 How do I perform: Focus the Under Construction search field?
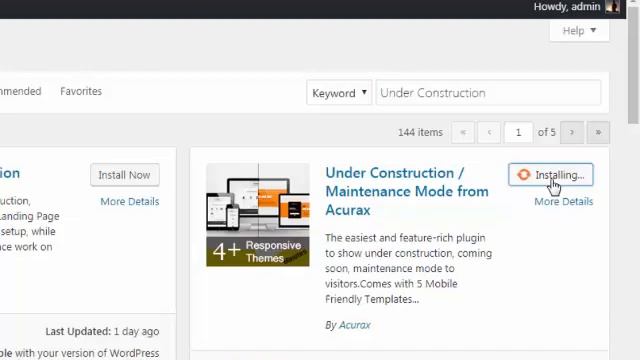point(488,93)
